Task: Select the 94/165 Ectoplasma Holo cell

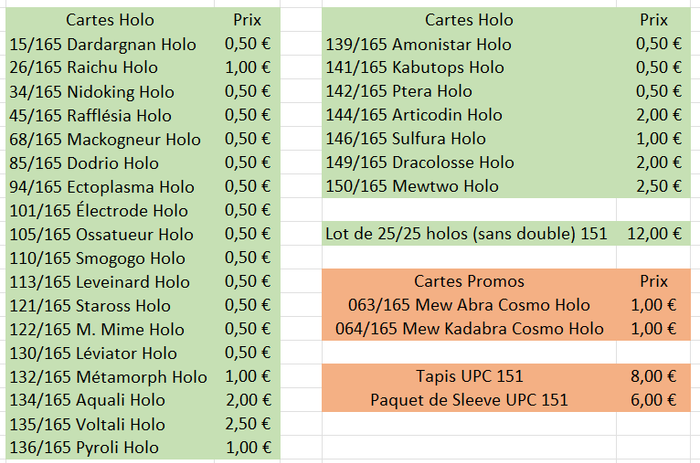Action: [x=101, y=186]
